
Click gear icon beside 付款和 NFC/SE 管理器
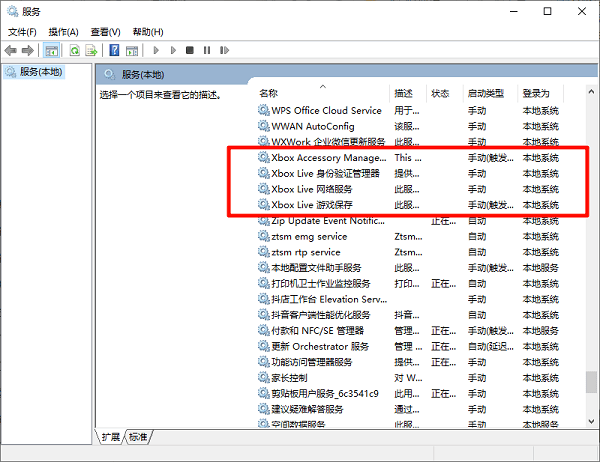coord(263,330)
